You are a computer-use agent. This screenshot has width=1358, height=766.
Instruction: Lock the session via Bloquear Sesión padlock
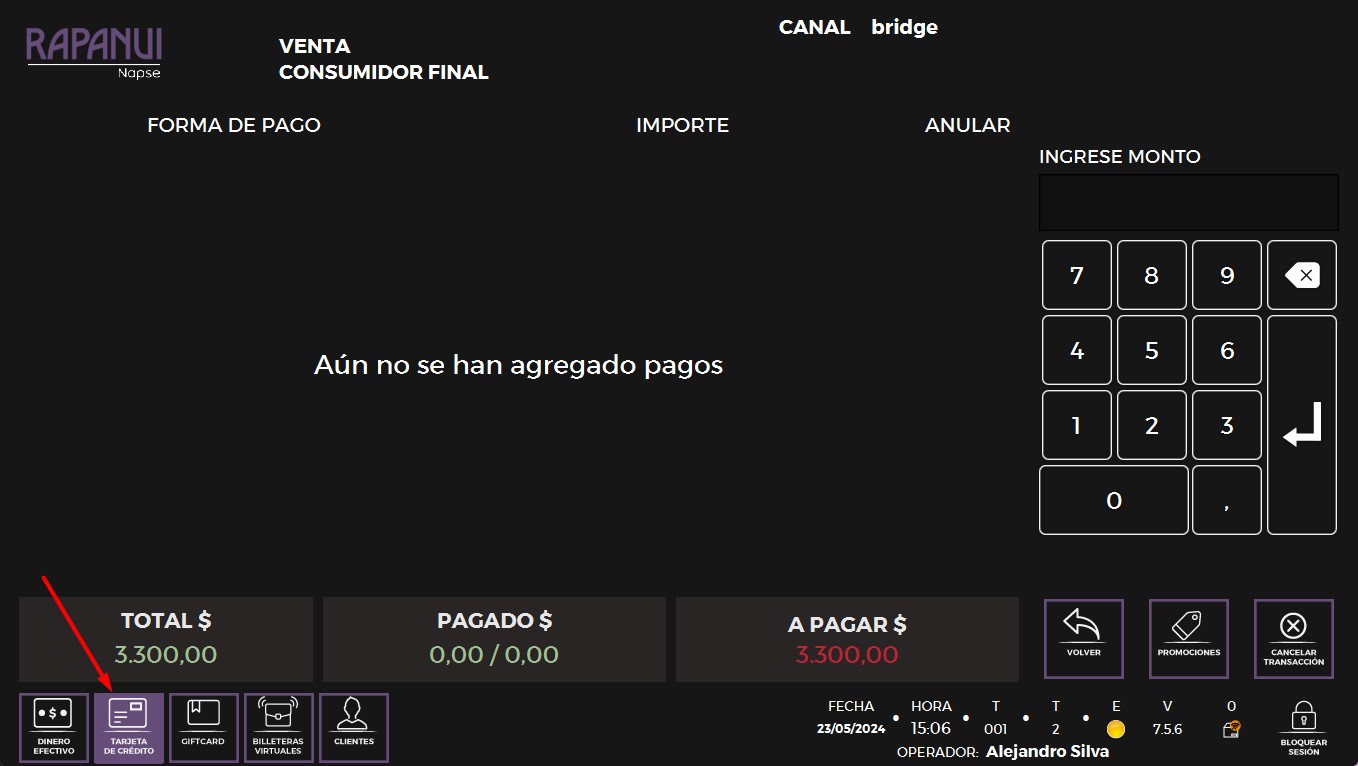coord(1302,727)
